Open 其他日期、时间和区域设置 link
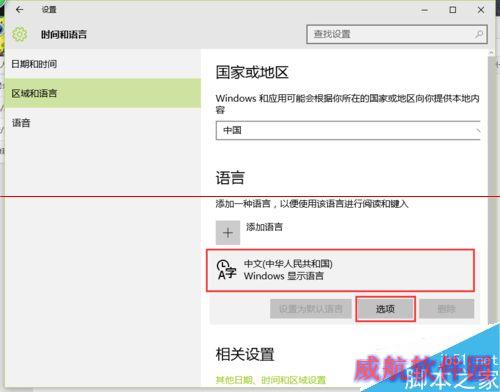 (x=270, y=380)
